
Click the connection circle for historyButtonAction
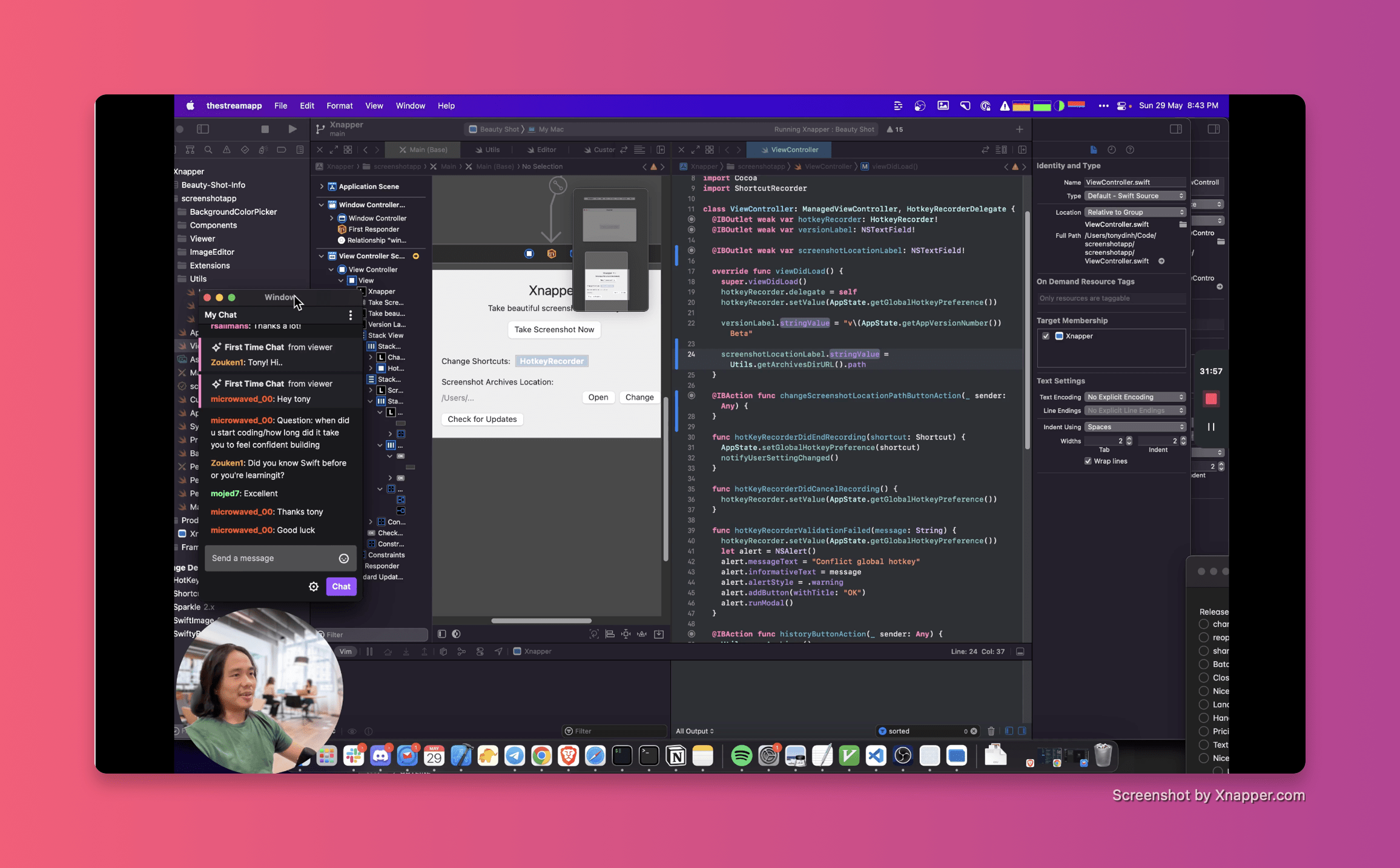pyautogui.click(x=692, y=634)
